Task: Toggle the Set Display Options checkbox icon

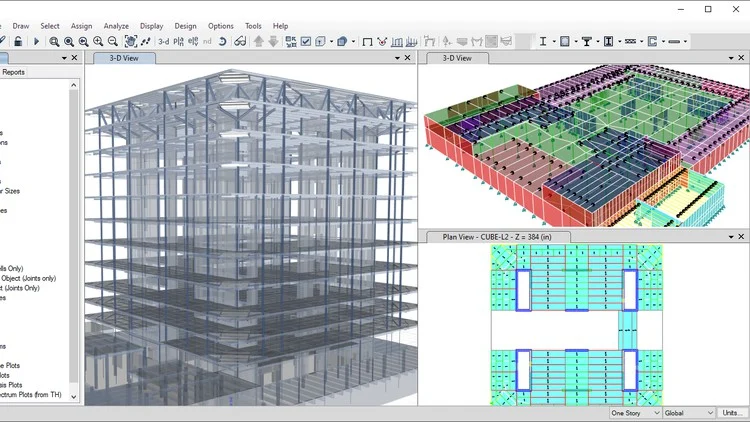Action: [x=306, y=42]
